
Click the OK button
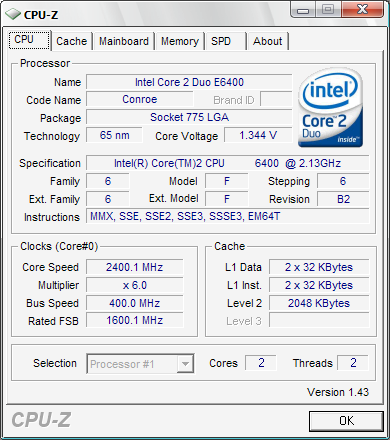[x=346, y=421]
